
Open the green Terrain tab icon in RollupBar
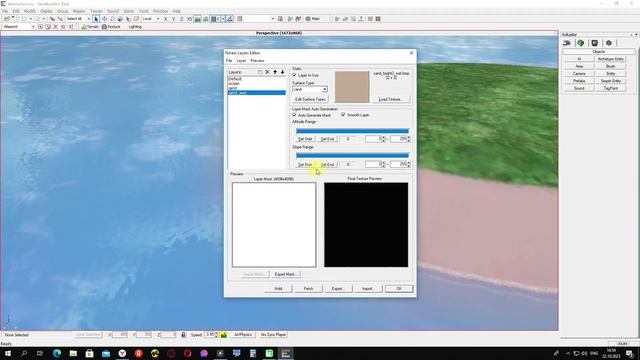pos(581,43)
